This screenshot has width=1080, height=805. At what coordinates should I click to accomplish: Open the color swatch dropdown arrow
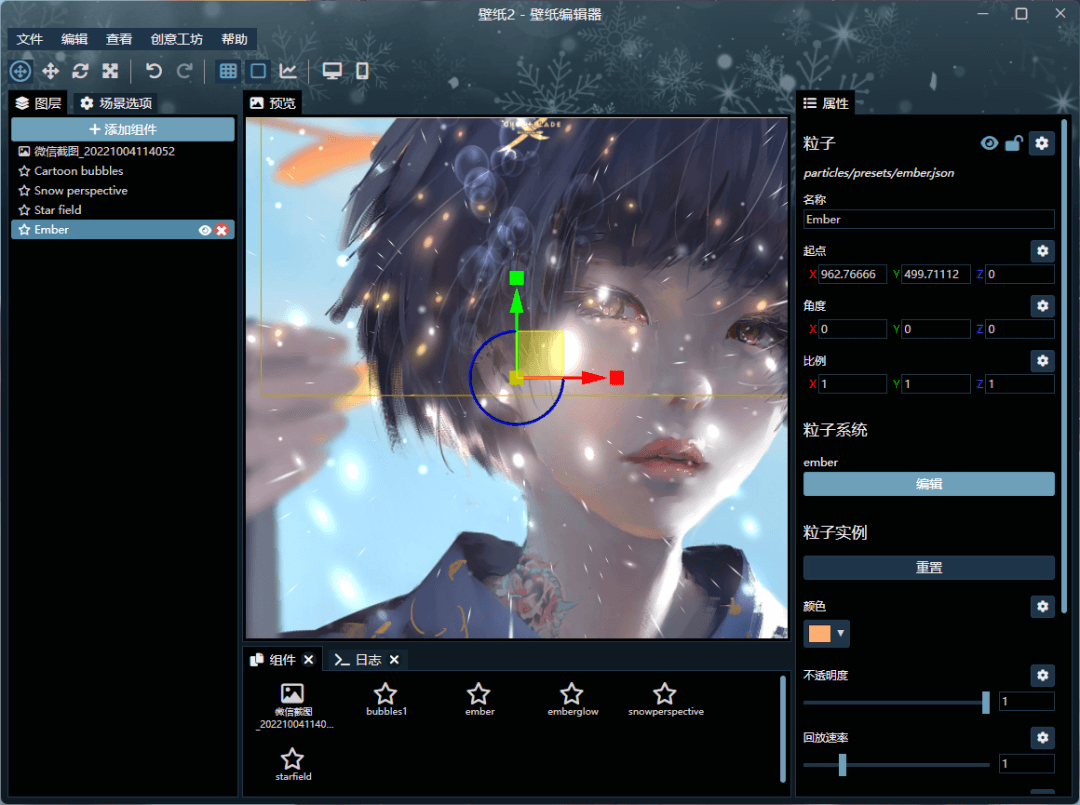coord(841,634)
